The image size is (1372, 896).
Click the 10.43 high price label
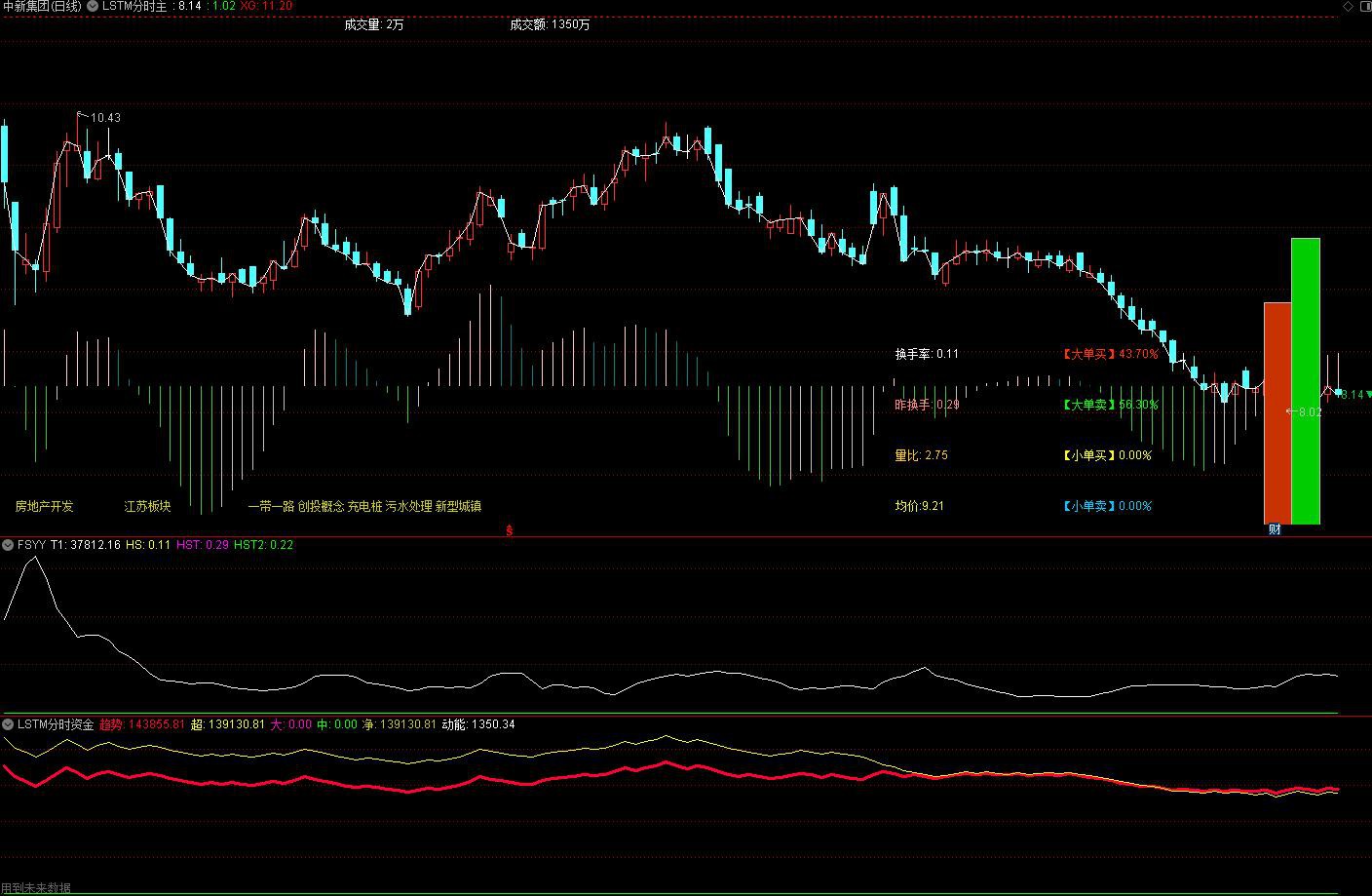(105, 118)
